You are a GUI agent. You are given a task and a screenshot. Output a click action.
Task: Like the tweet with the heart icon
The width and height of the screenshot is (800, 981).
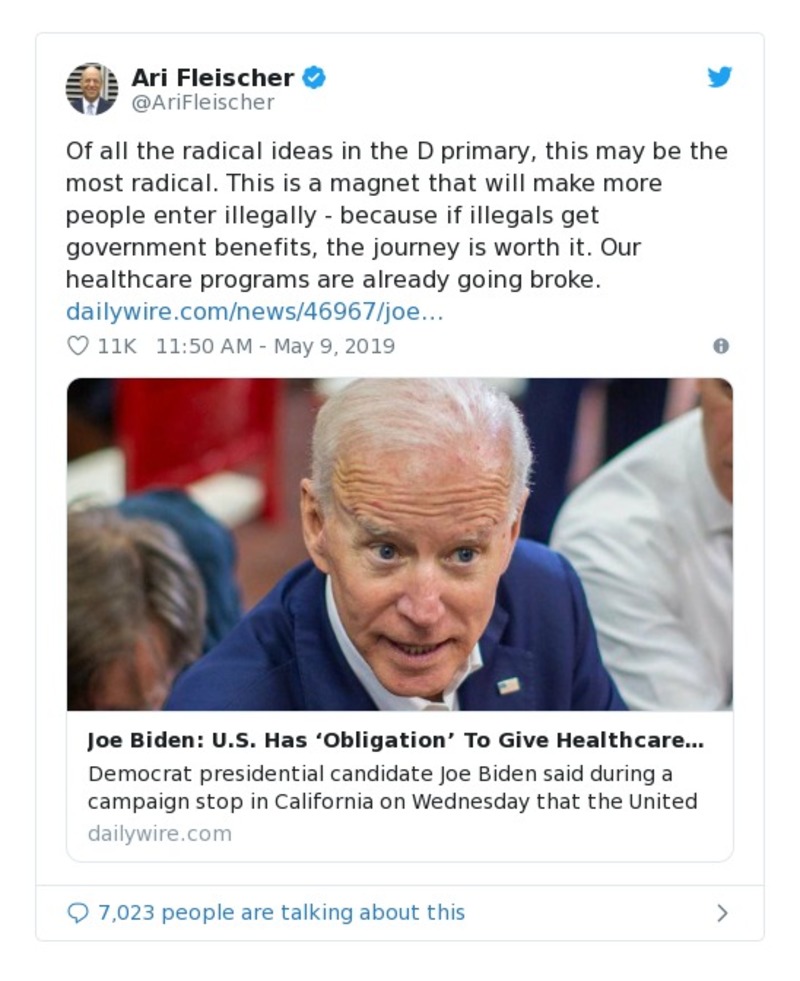(77, 346)
